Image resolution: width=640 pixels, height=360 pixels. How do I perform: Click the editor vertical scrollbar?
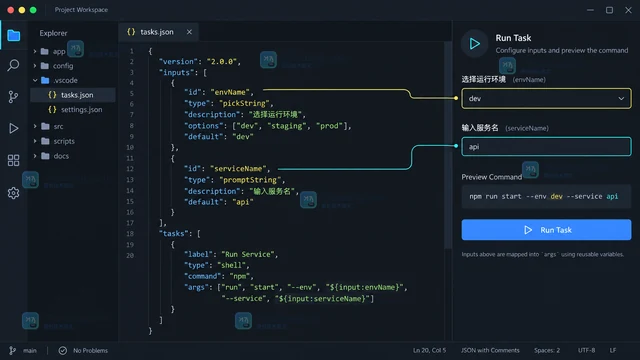[x=448, y=145]
